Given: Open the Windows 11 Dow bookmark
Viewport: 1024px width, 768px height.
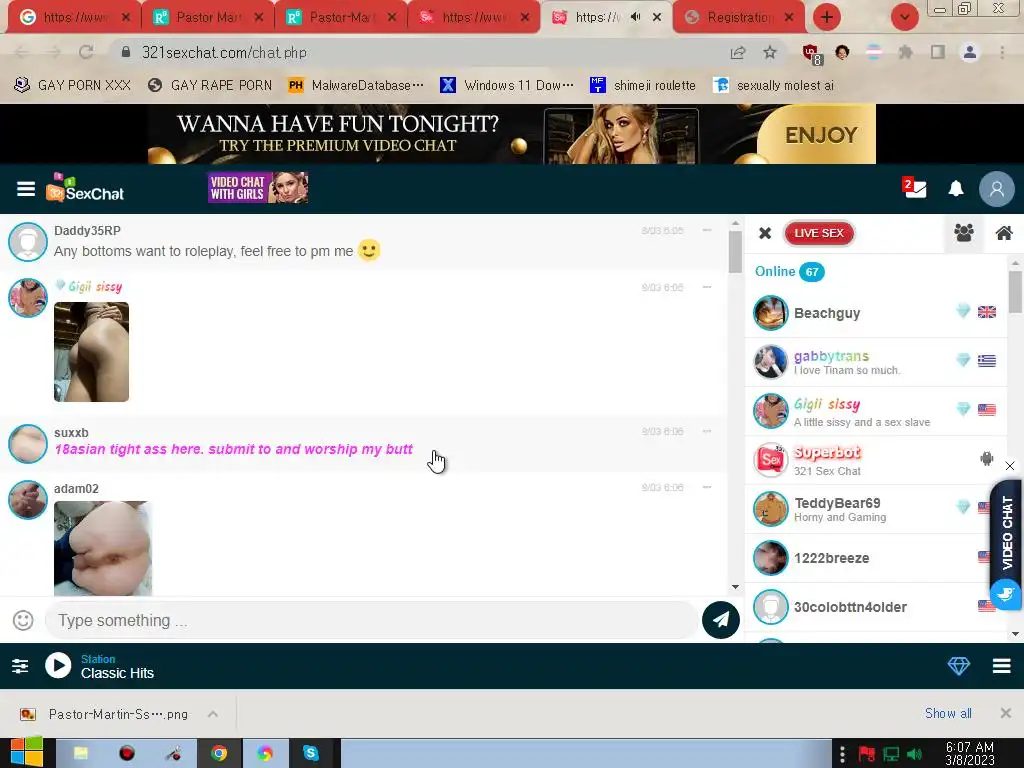Looking at the screenshot, I should tap(507, 85).
